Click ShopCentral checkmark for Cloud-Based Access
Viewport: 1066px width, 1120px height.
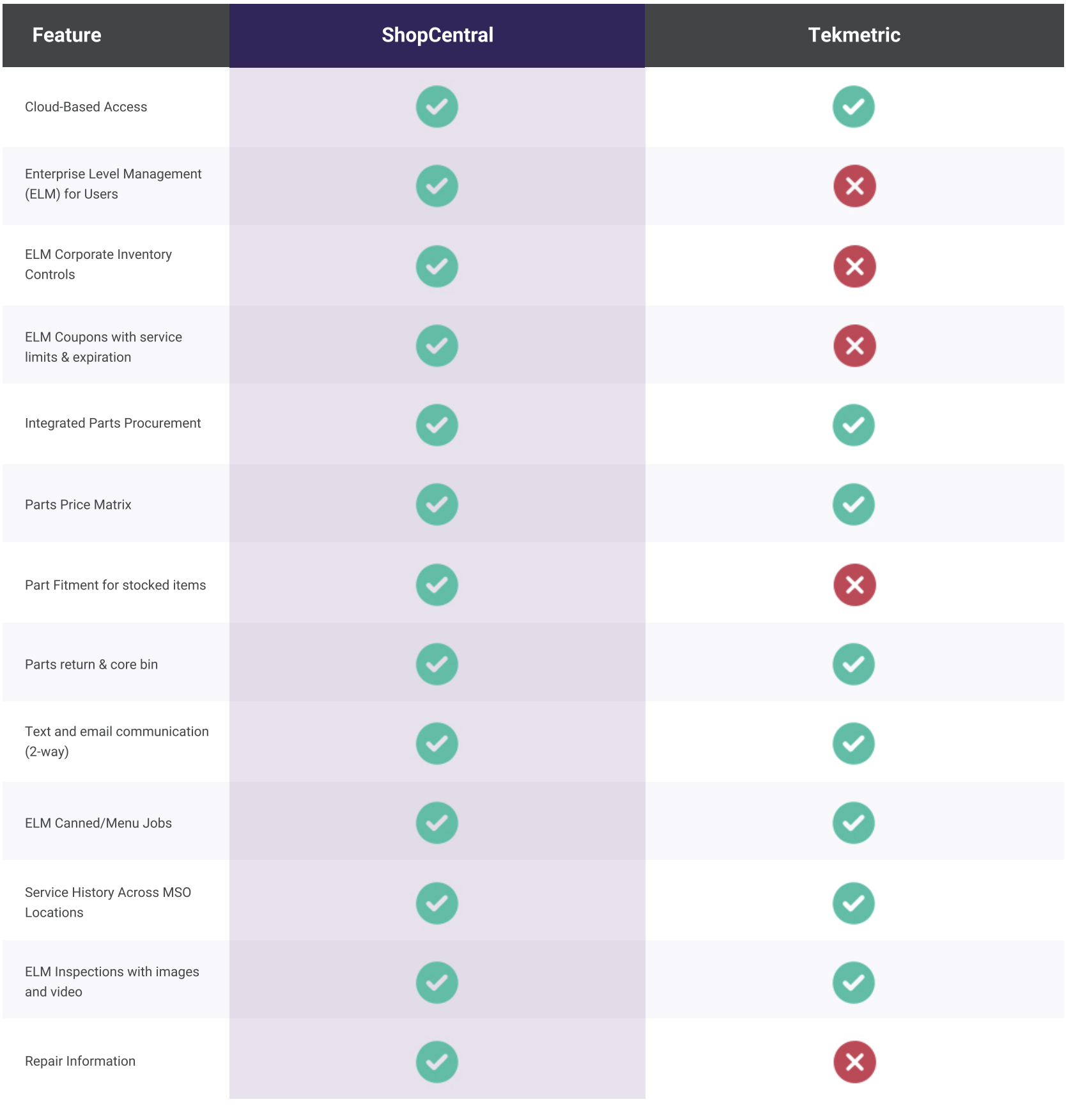point(437,107)
